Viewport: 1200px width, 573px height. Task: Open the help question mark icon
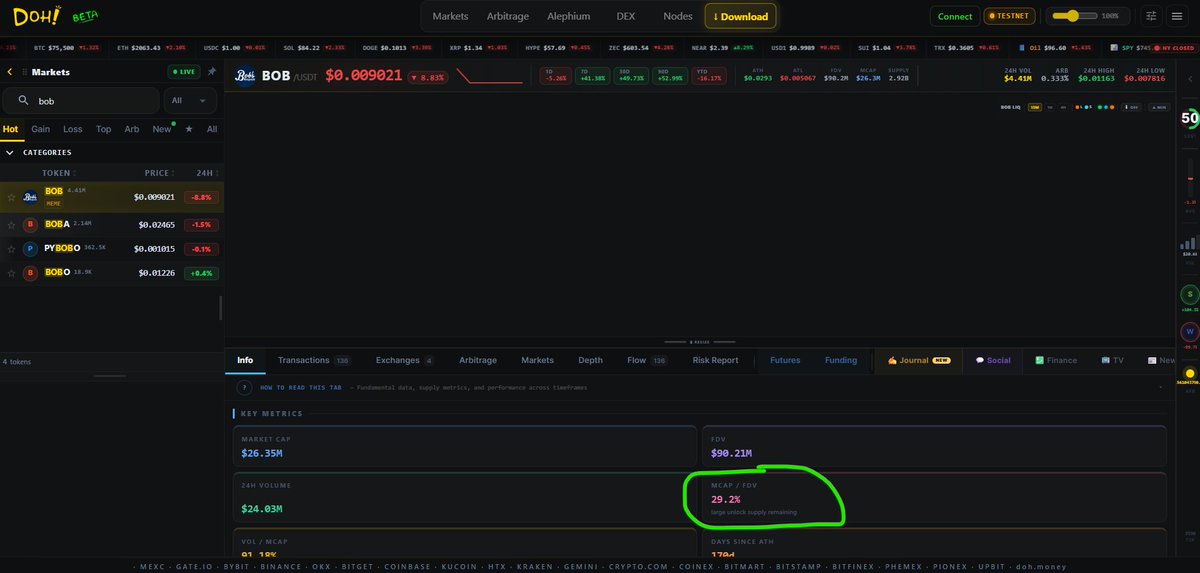(x=244, y=387)
